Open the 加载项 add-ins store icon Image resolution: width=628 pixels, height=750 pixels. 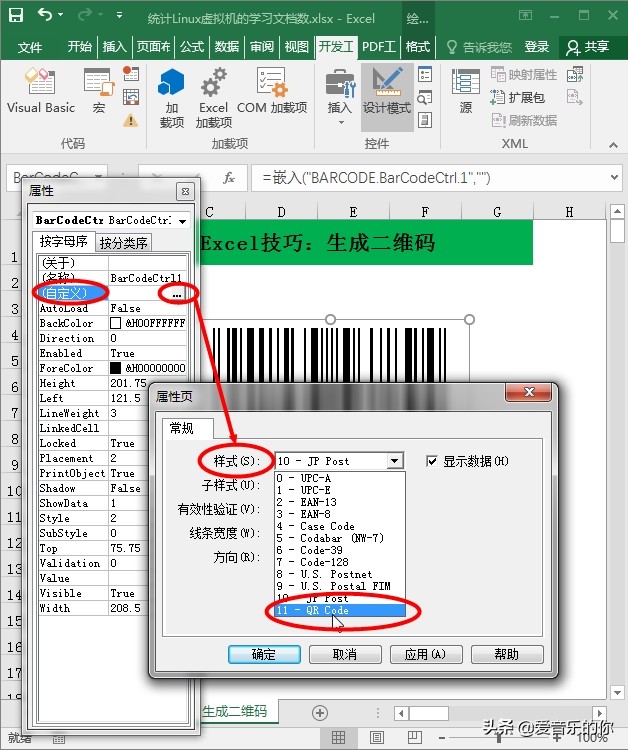tap(171, 98)
